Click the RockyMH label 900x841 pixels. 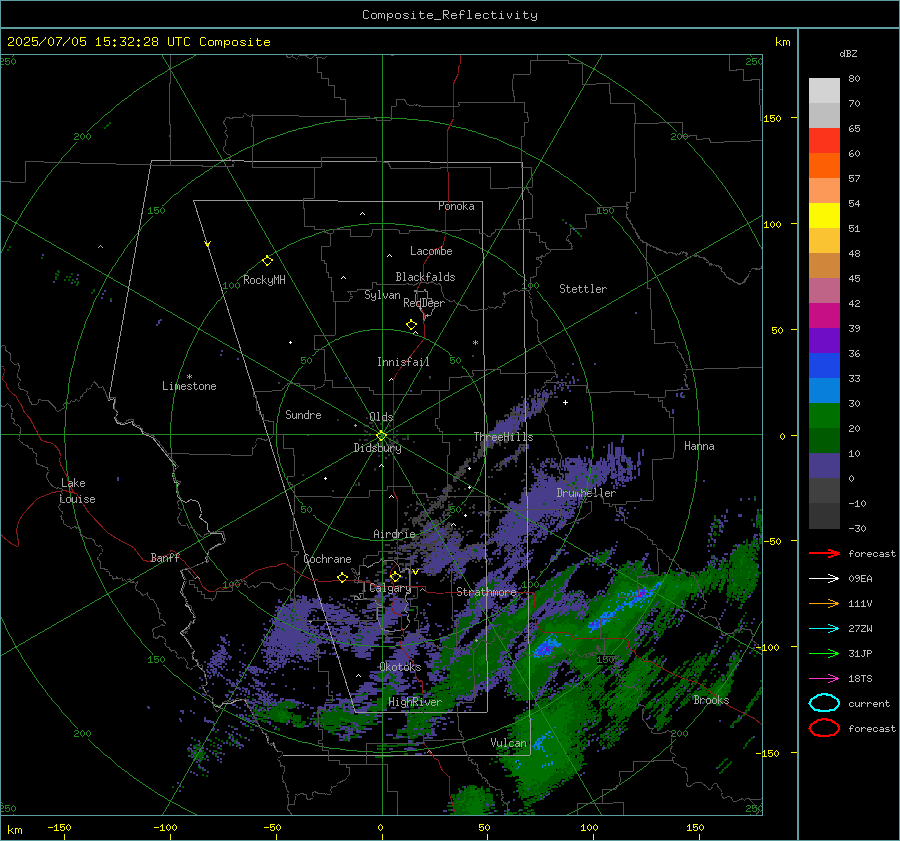(264, 280)
